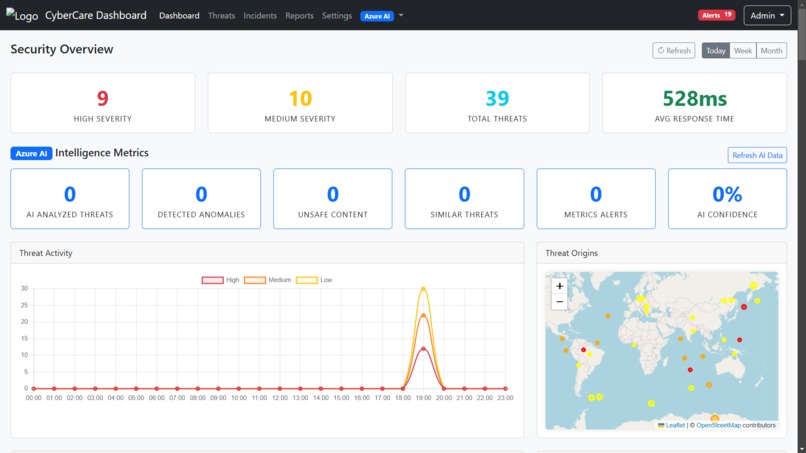Viewport: 806px width, 453px height.
Task: Click the Refresh button with circular arrow
Action: [x=673, y=50]
